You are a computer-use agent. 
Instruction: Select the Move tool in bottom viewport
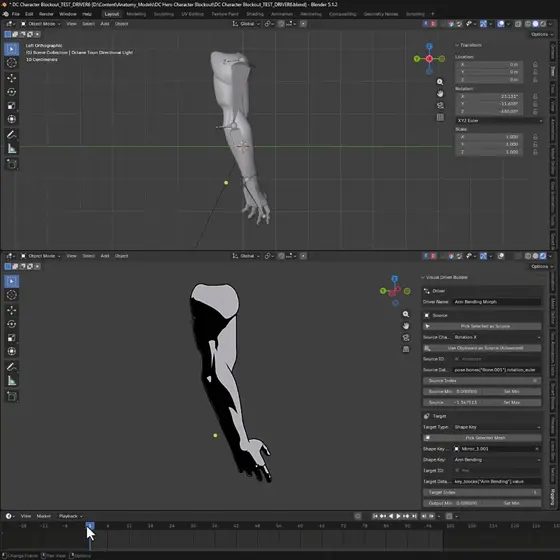click(x=11, y=310)
